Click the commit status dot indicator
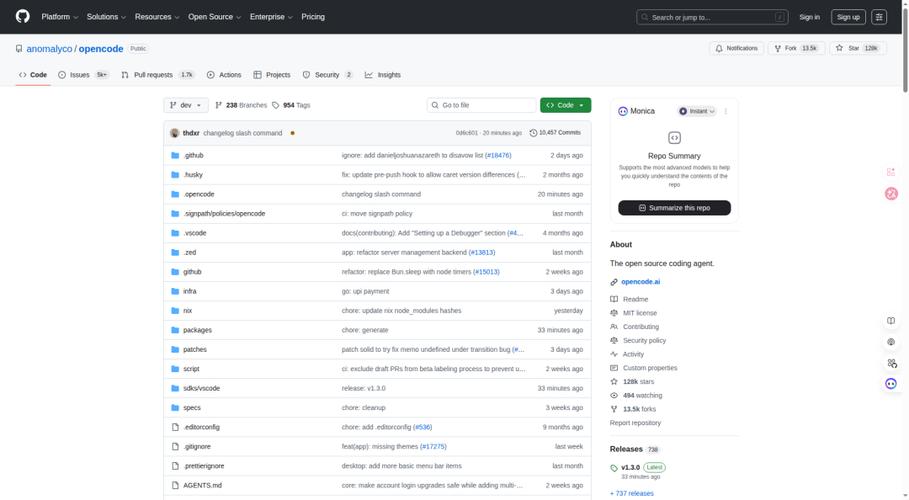 pos(292,133)
